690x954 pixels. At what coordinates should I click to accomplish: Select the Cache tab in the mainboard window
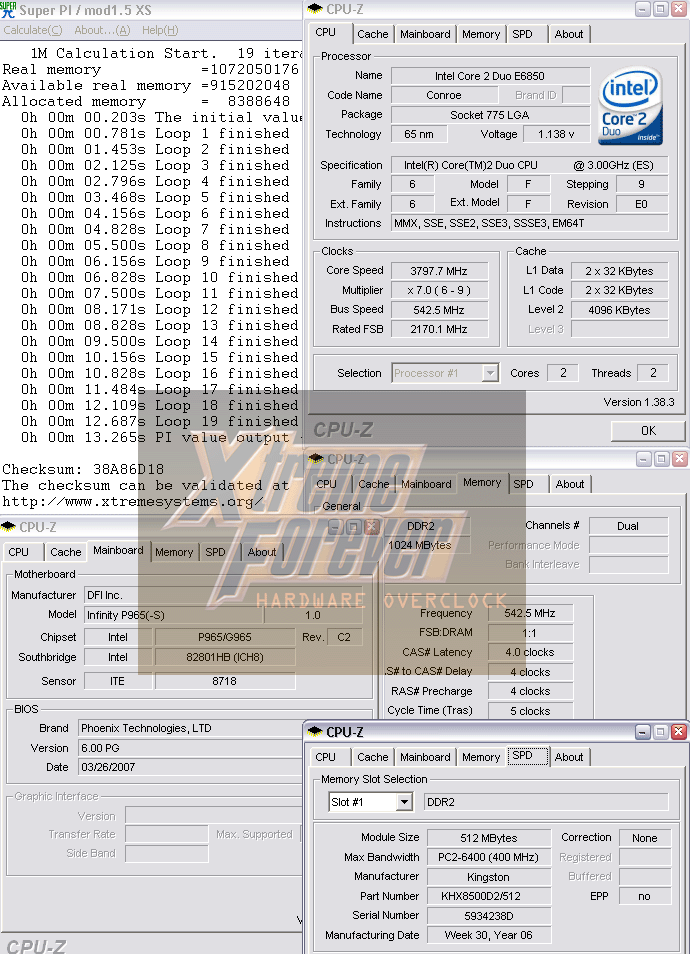tap(66, 552)
